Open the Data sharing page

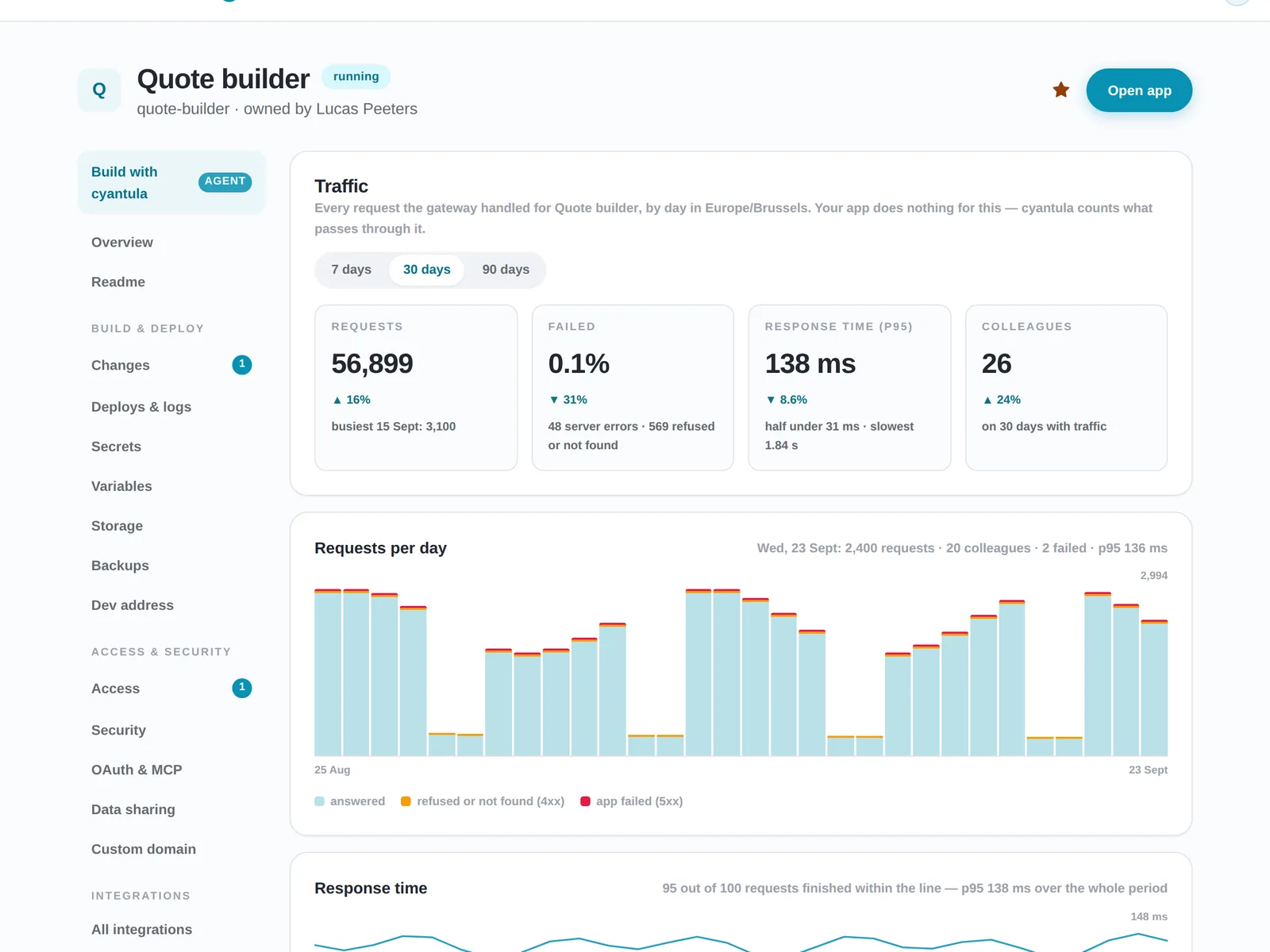tap(171, 809)
